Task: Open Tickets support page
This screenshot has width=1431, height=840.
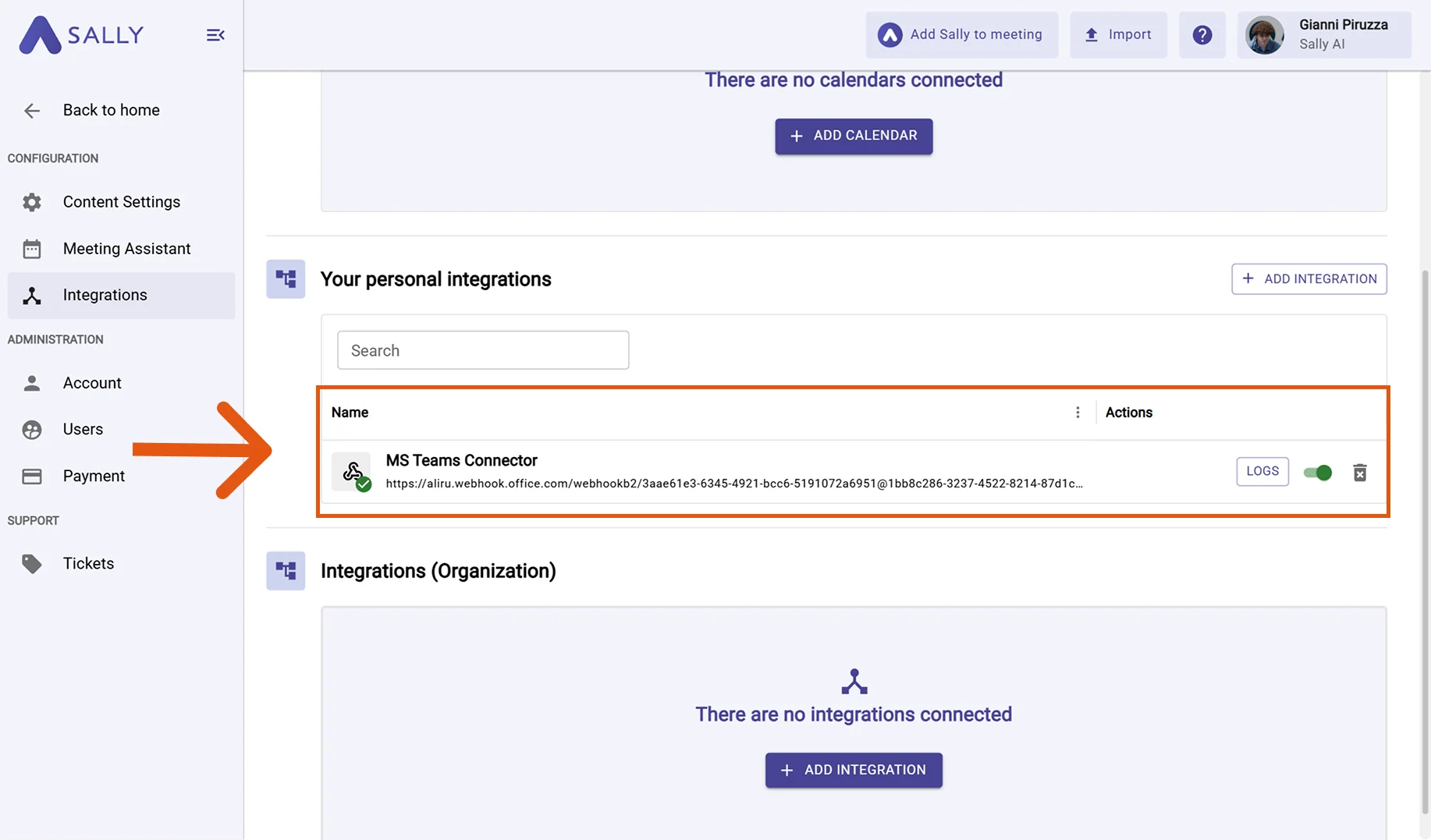Action: (121, 564)
